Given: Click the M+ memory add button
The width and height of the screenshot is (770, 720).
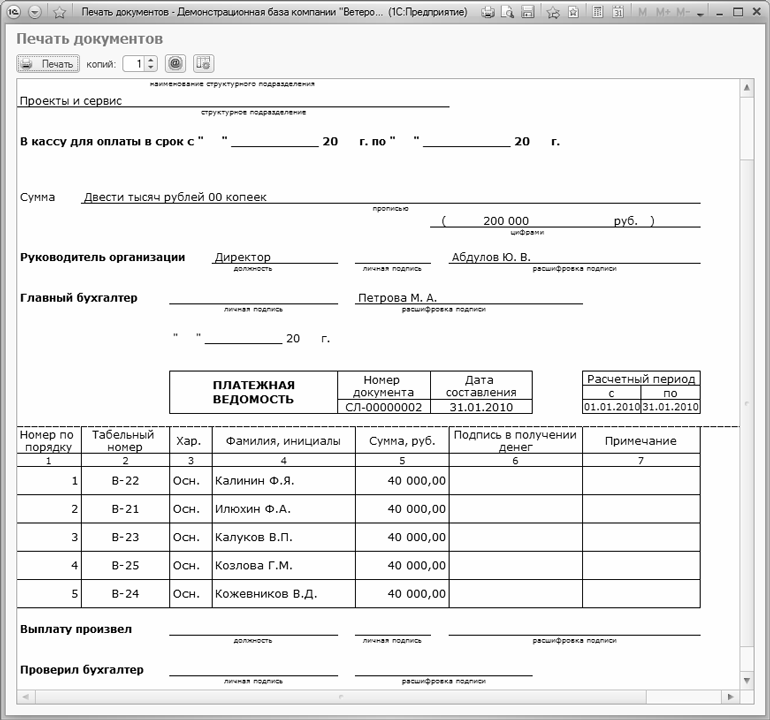Looking at the screenshot, I should [663, 12].
